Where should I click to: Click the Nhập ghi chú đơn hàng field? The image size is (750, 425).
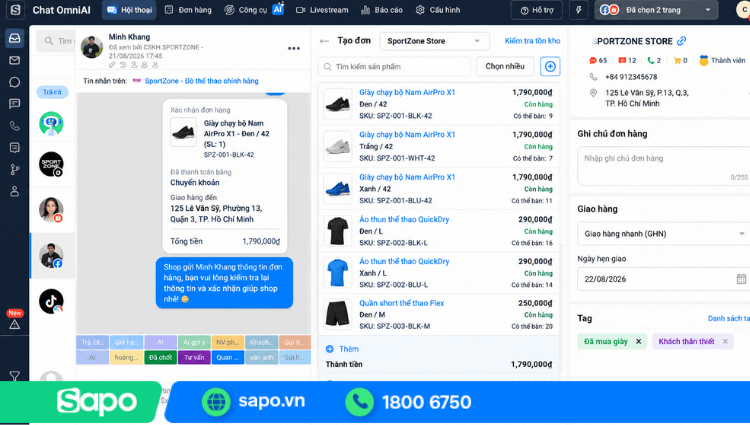tap(664, 165)
